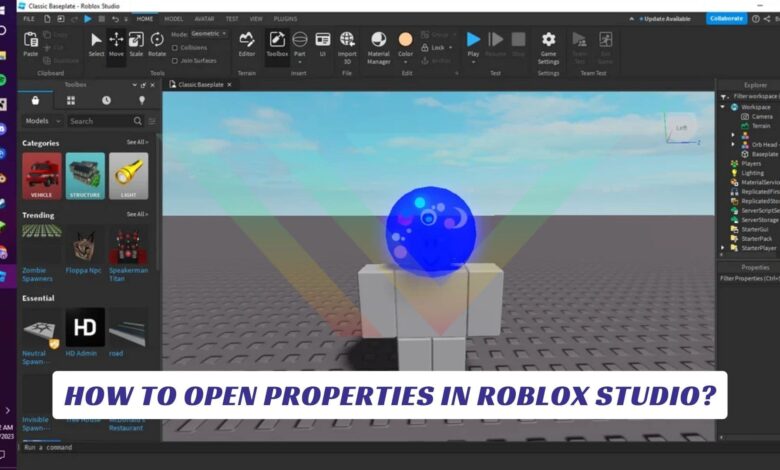The width and height of the screenshot is (780, 470).
Task: Select the Vehicle category thumbnail
Action: 42,176
